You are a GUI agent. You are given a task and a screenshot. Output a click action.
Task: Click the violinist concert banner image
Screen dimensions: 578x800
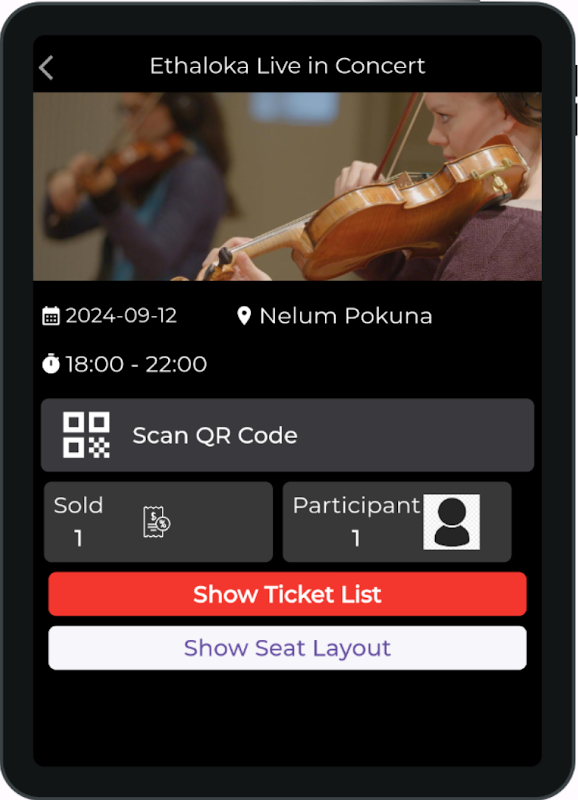coord(287,186)
